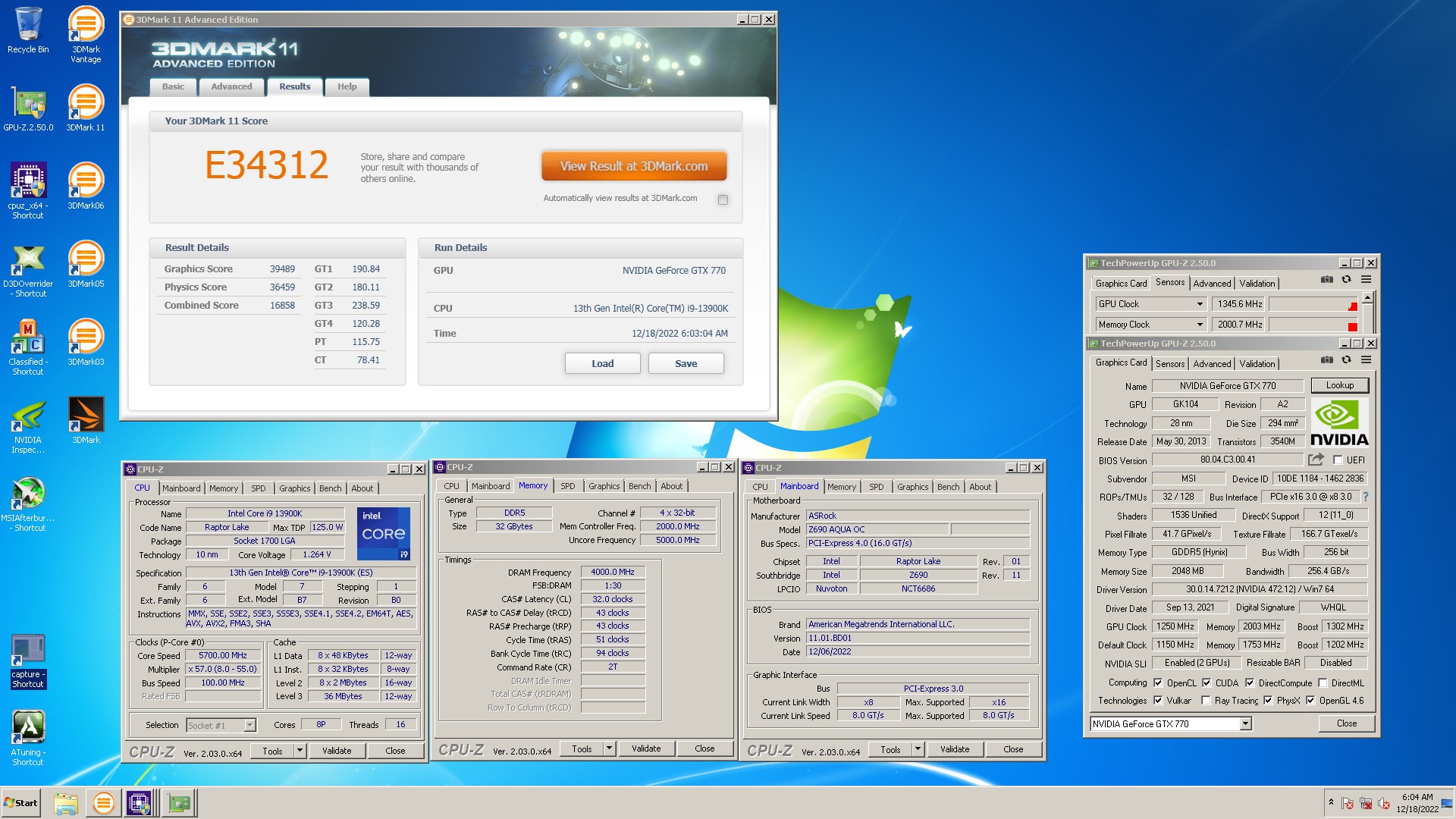The image size is (1456, 819).
Task: Toggle OpenCL checkbox in GPU-Z
Action: (x=1158, y=683)
